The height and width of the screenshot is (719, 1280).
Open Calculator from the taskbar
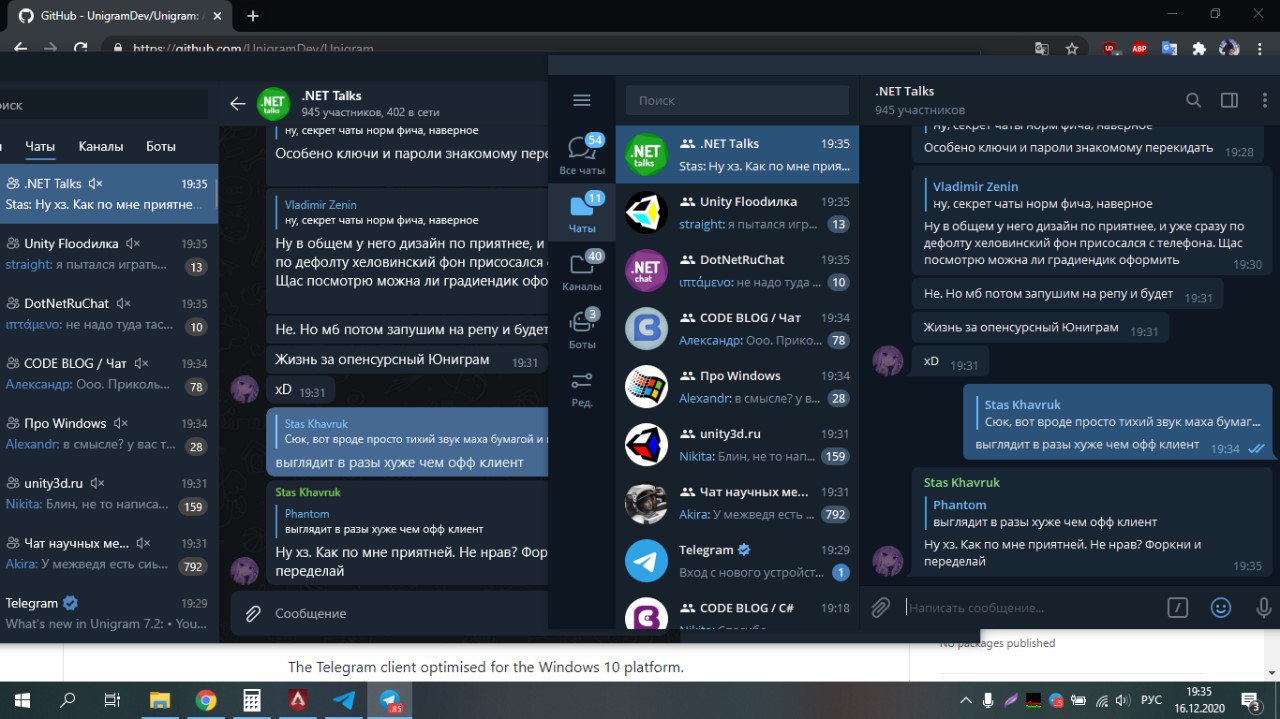point(252,700)
